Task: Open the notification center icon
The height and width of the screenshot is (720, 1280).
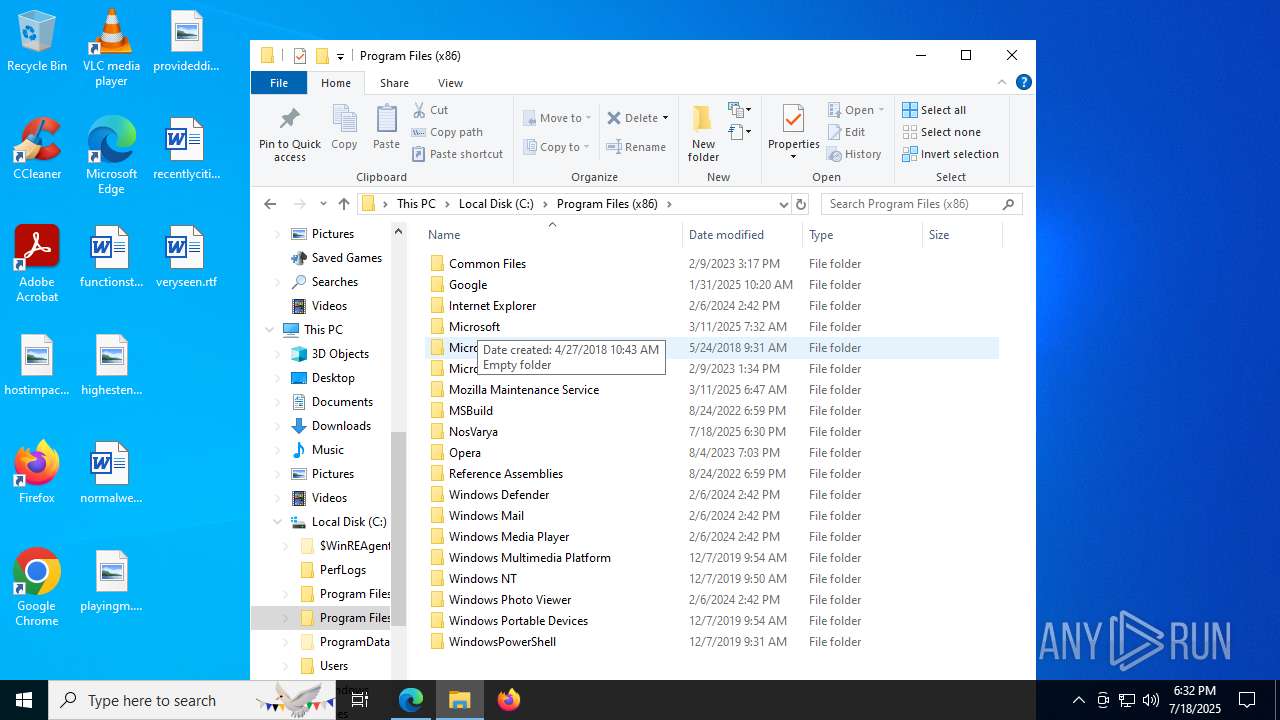Action: coord(1247,700)
